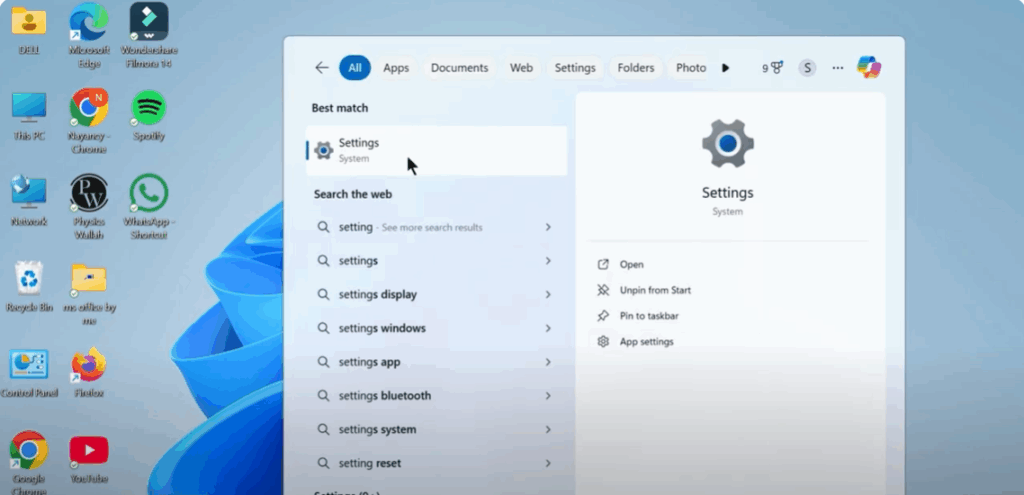Open Settings best match result
This screenshot has height=495, width=1024.
(436, 150)
